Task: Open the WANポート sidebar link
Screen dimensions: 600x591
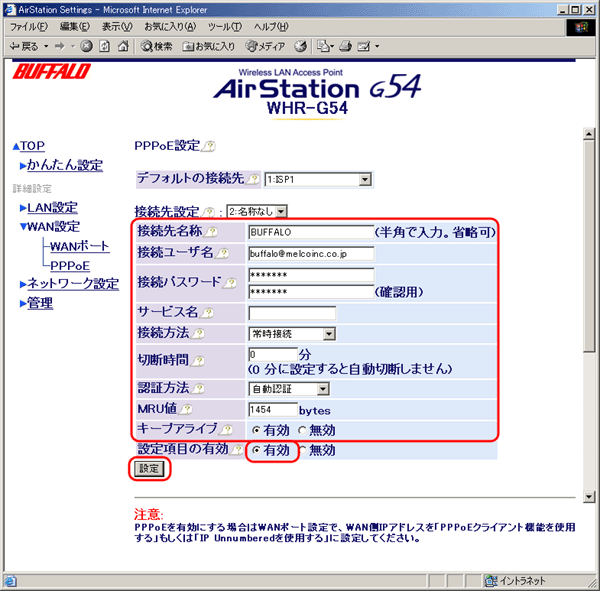Action: [80, 247]
